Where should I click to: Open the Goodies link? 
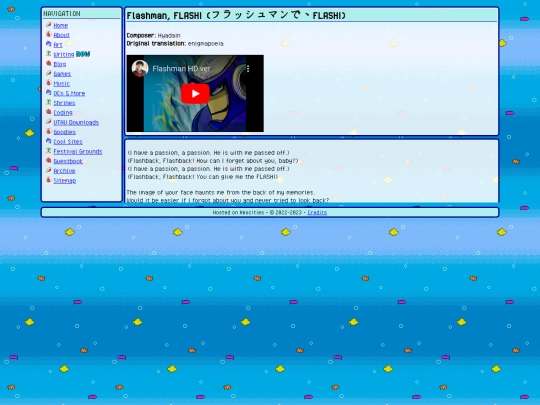tap(64, 132)
